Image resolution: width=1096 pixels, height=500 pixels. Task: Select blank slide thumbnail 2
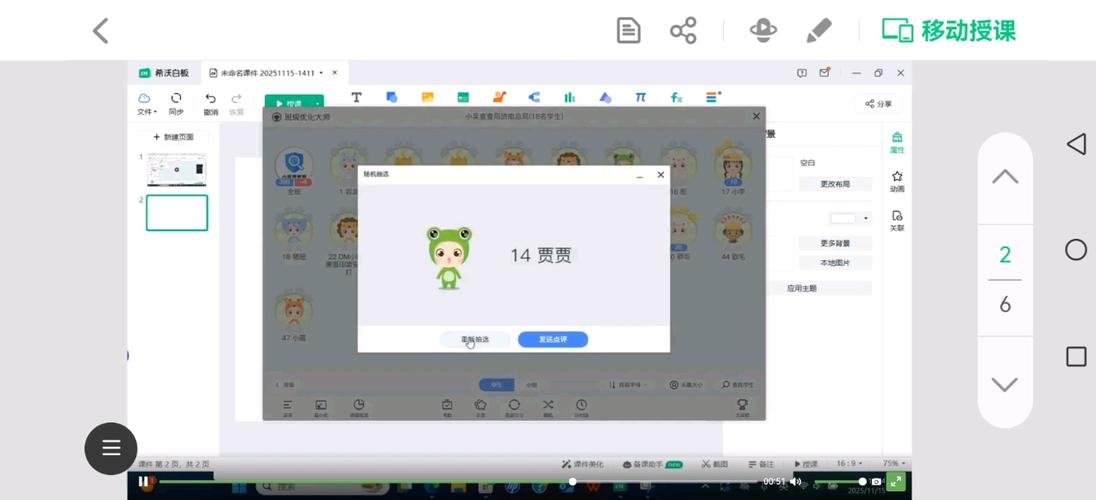point(177,213)
